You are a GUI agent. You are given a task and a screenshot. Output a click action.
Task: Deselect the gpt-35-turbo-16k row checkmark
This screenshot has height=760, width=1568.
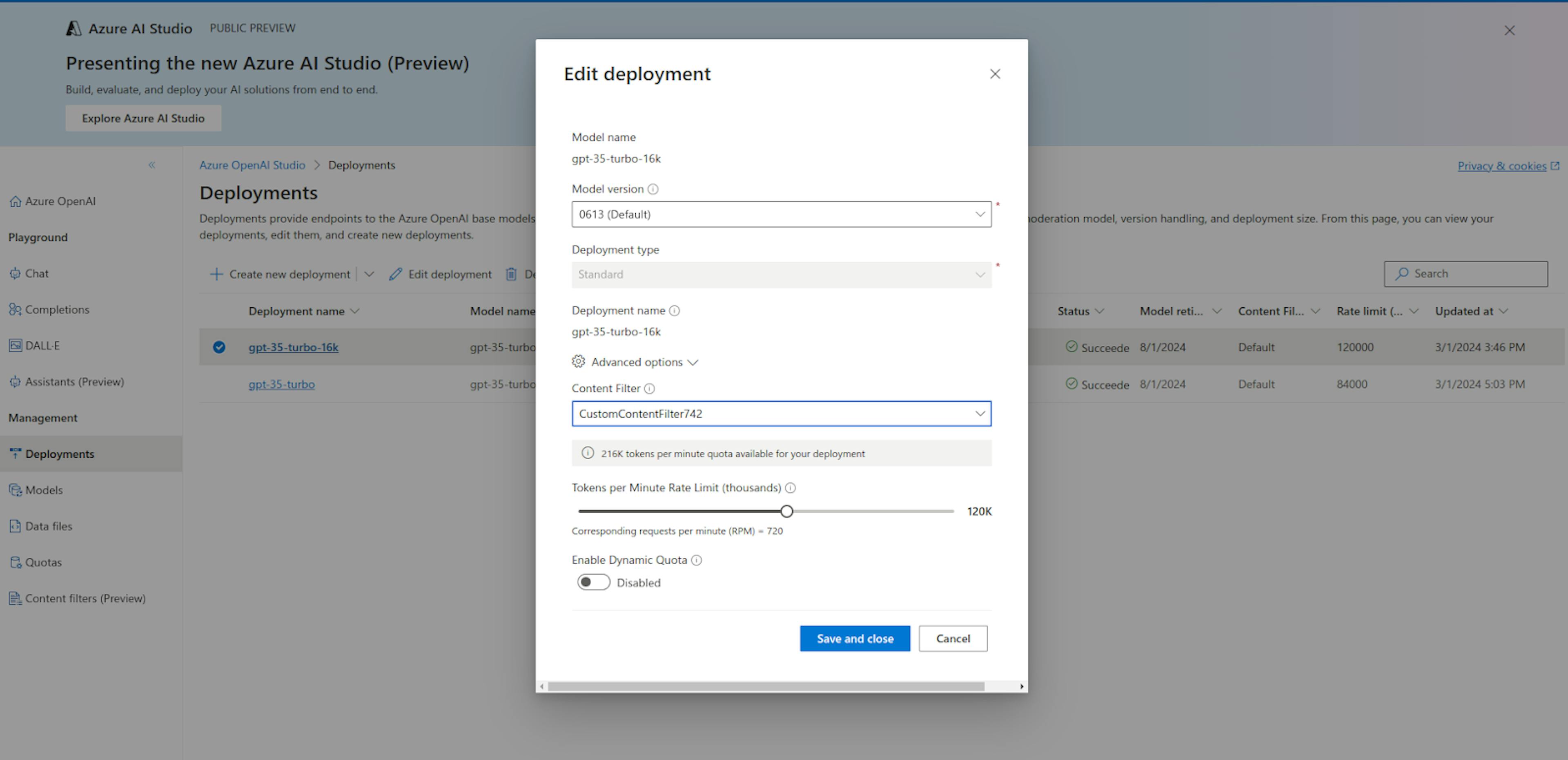coord(219,347)
